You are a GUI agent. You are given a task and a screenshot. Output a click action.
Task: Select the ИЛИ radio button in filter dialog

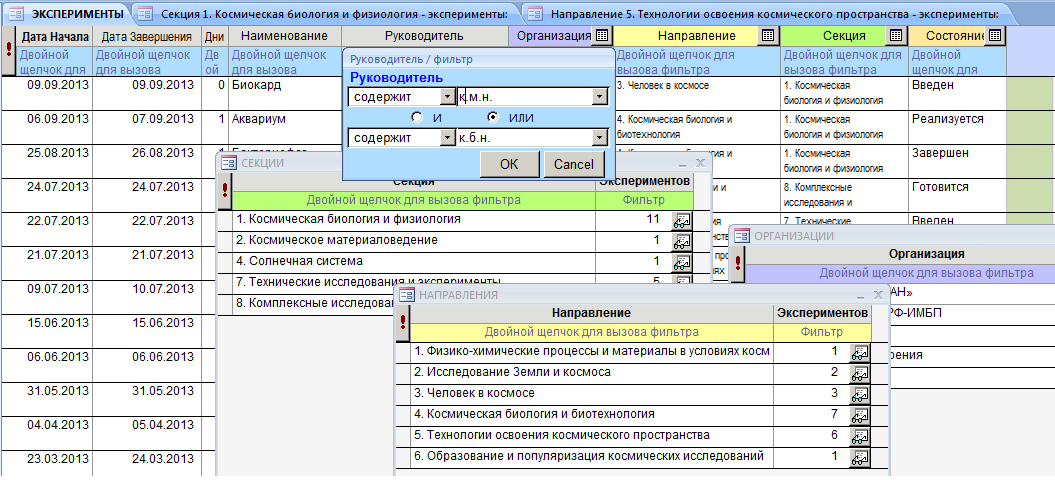pyautogui.click(x=493, y=118)
